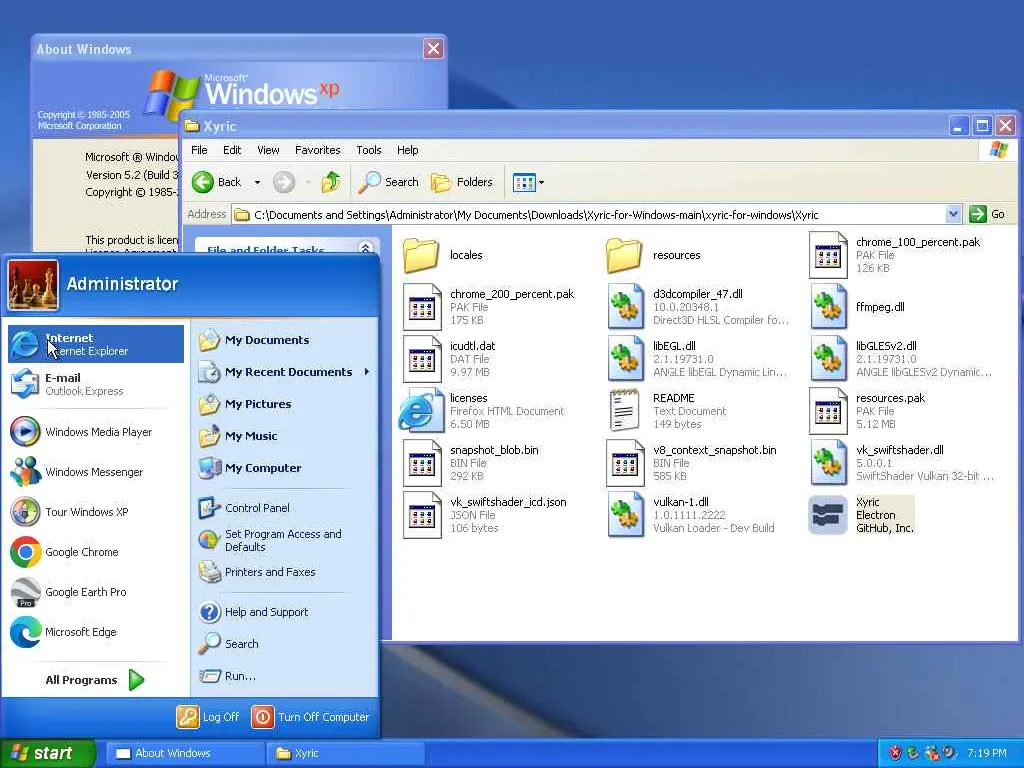Open the View menu in Explorer
1024x768 pixels.
pos(268,150)
